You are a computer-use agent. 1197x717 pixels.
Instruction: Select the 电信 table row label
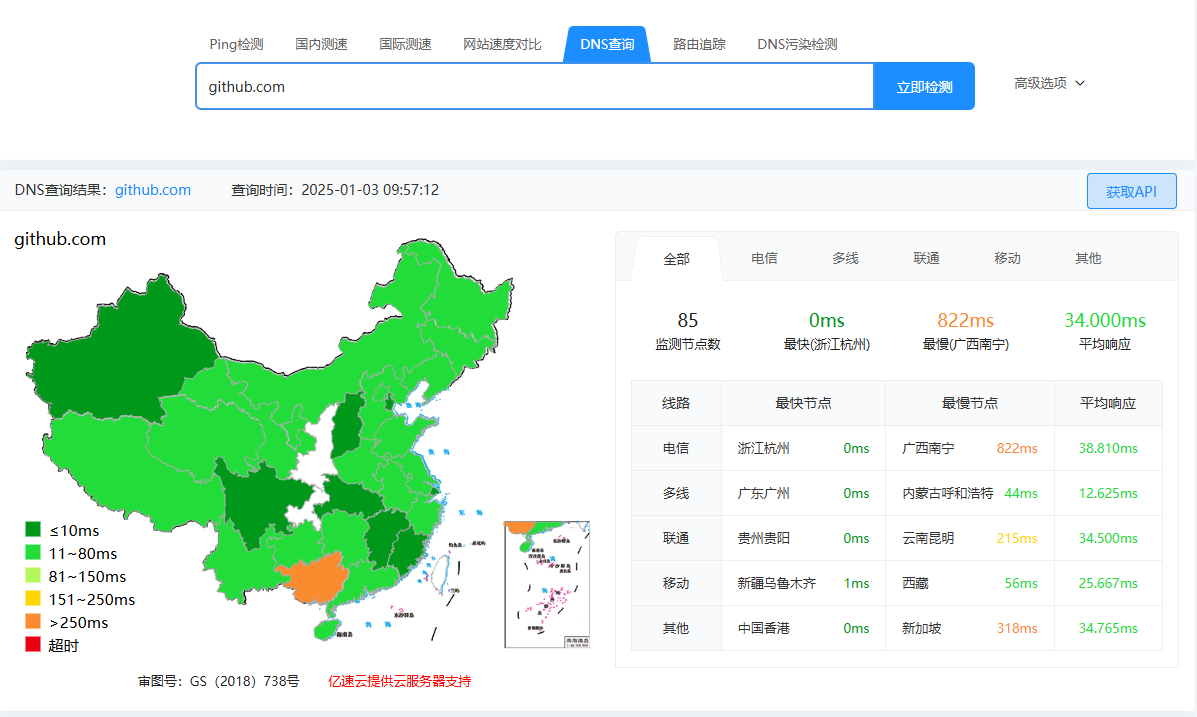click(x=676, y=448)
